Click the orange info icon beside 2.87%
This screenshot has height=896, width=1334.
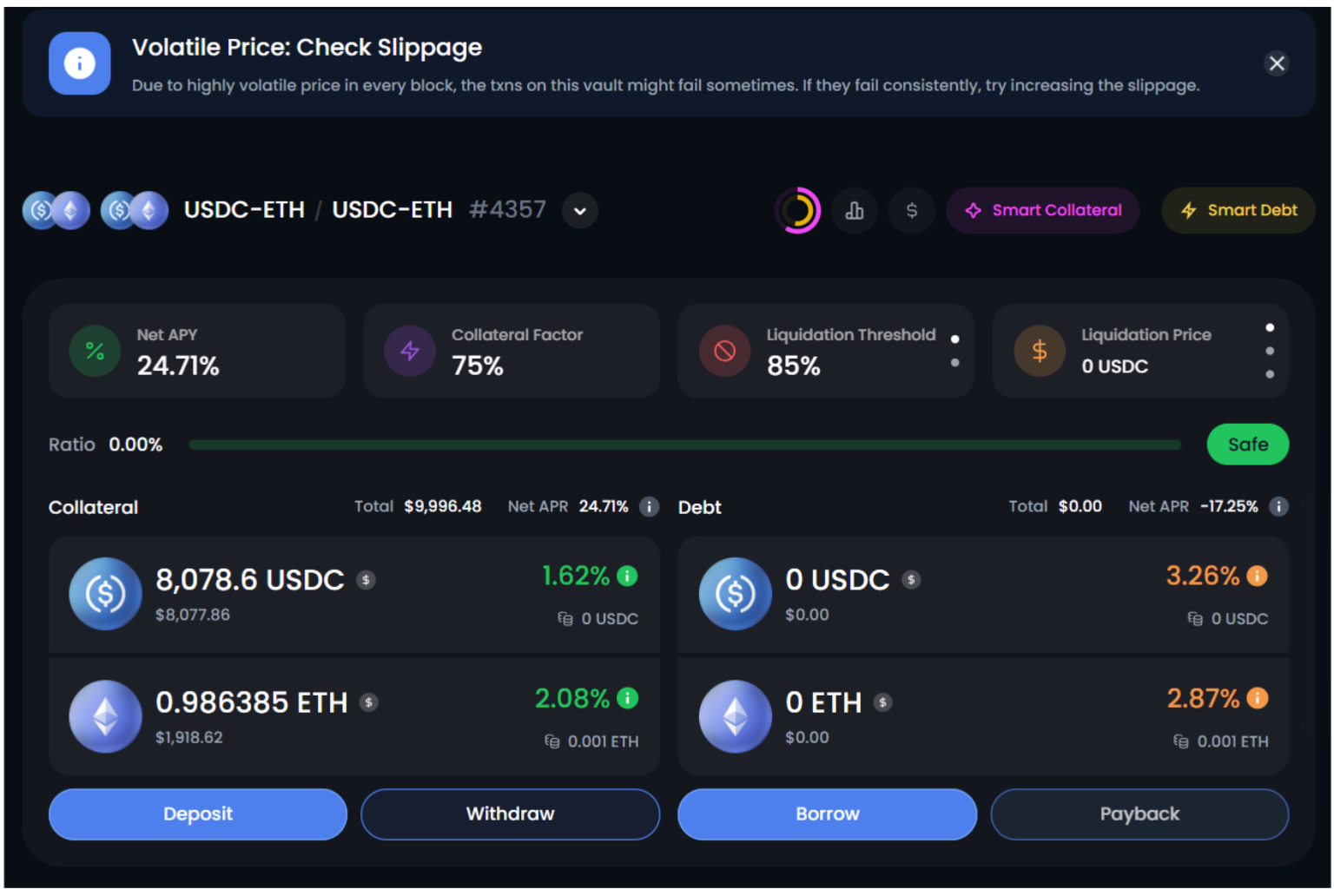(1257, 698)
